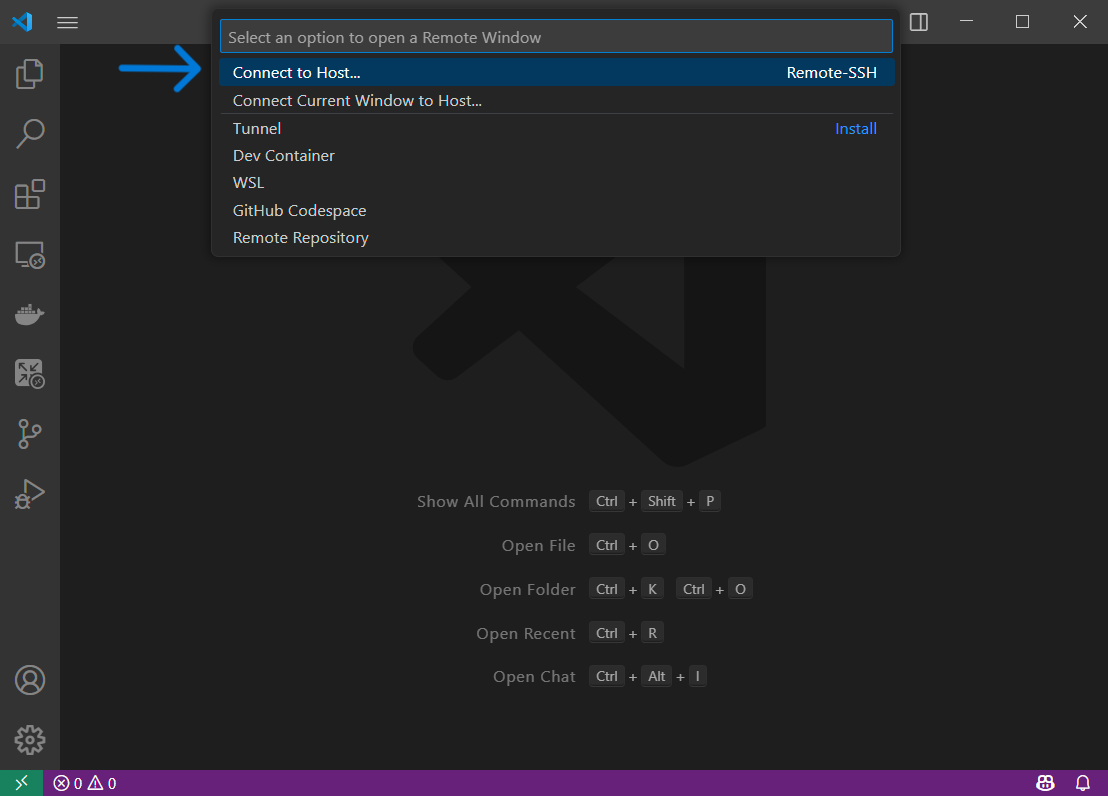Open the Docker view icon
The height and width of the screenshot is (796, 1108).
30,315
